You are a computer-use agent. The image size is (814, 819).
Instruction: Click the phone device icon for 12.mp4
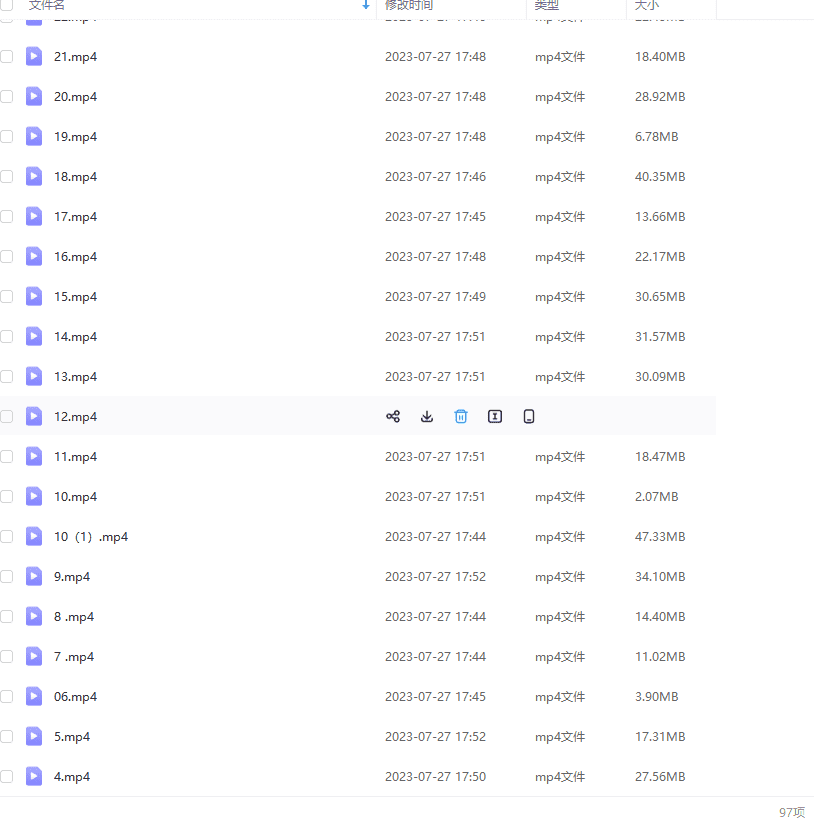[529, 417]
